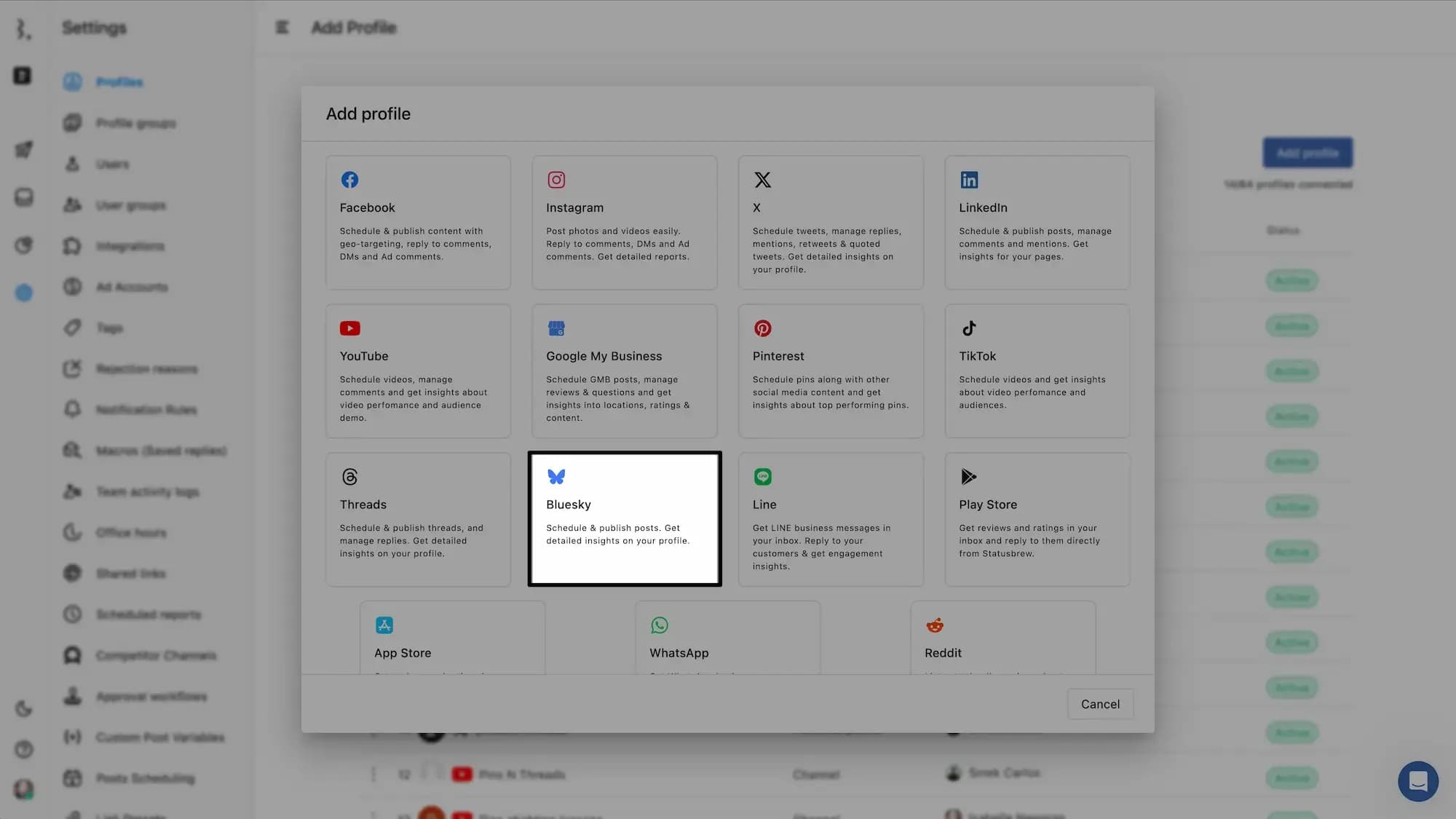Cancel the Add profile dialog

click(x=1100, y=704)
